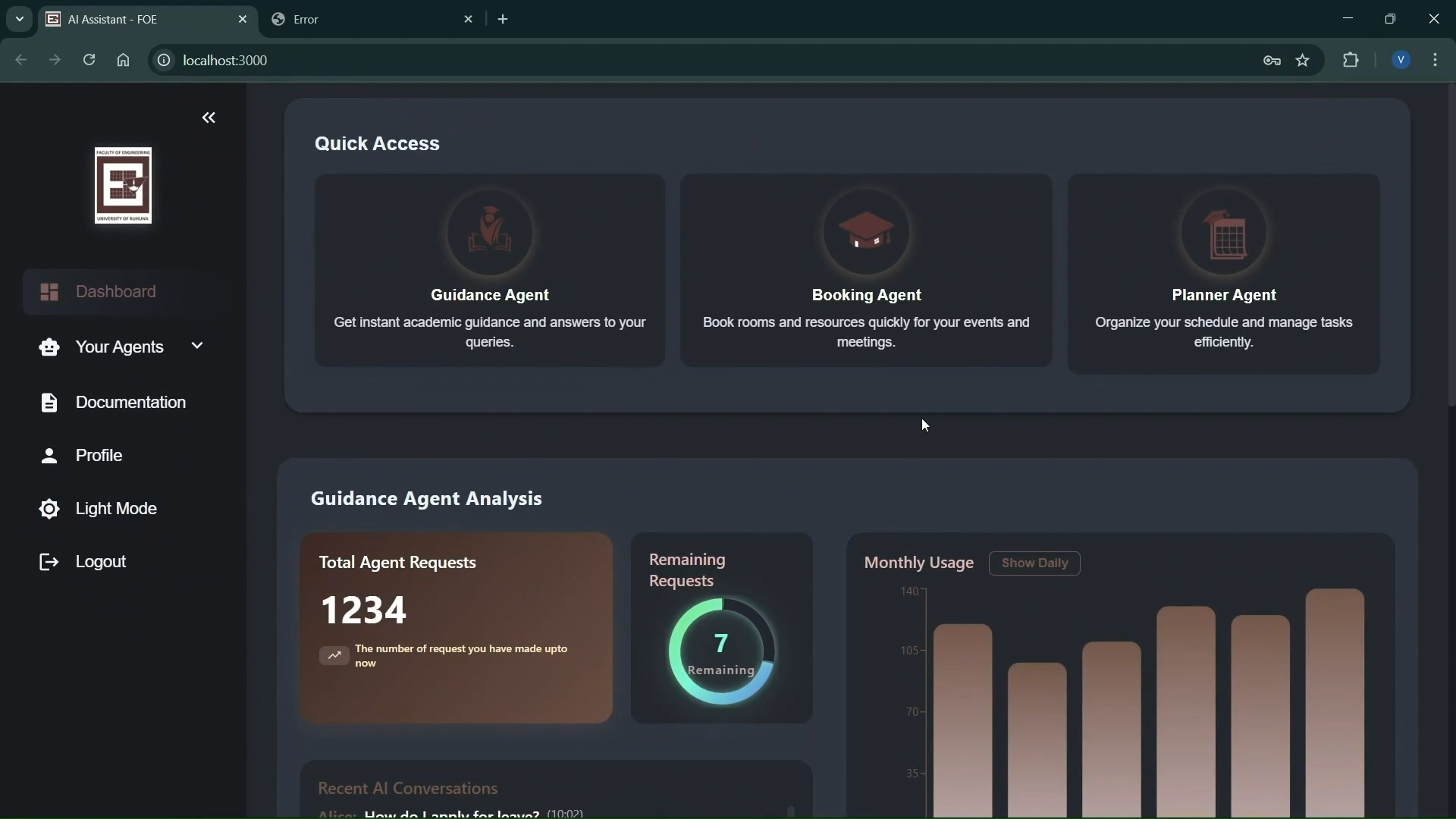Toggle Light Mode theme
This screenshot has width=1456, height=819.
click(99, 509)
